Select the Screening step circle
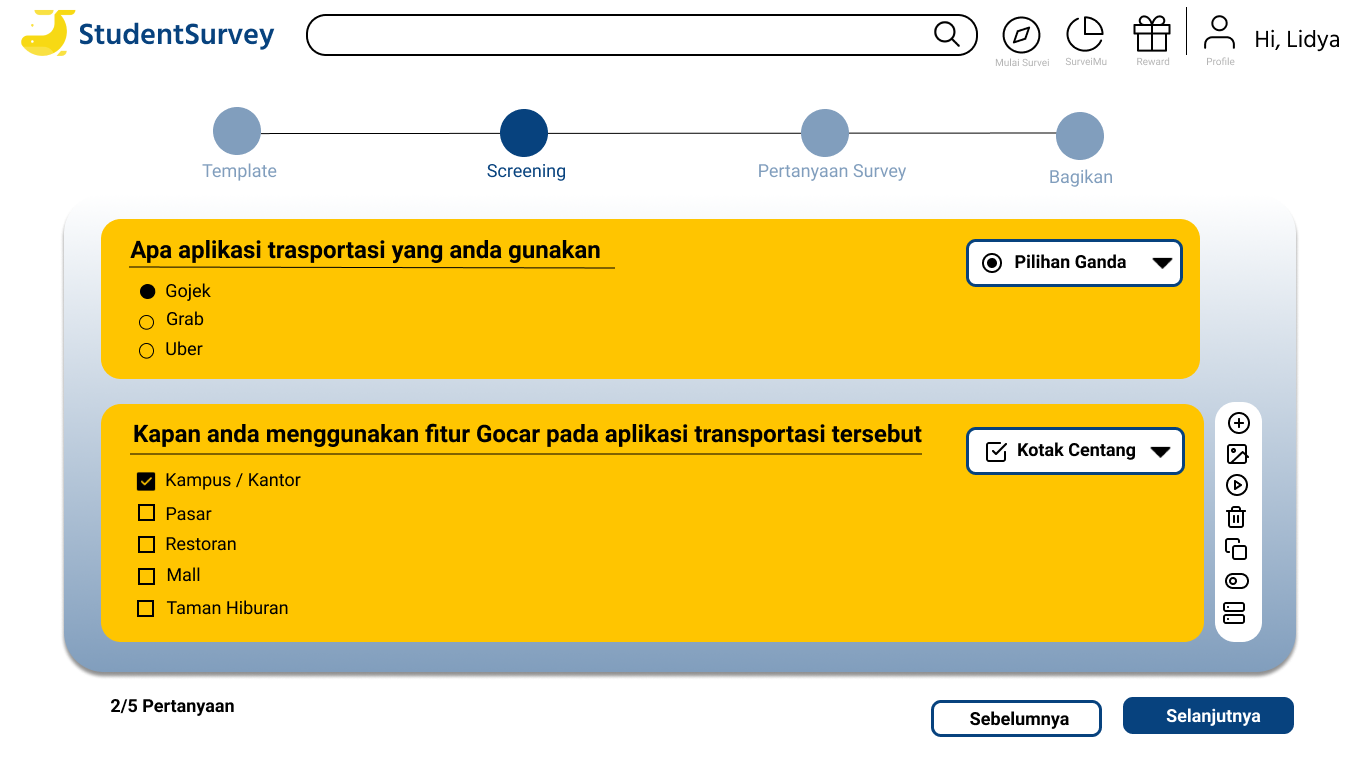Screen dimensions: 1366x768 [x=524, y=133]
